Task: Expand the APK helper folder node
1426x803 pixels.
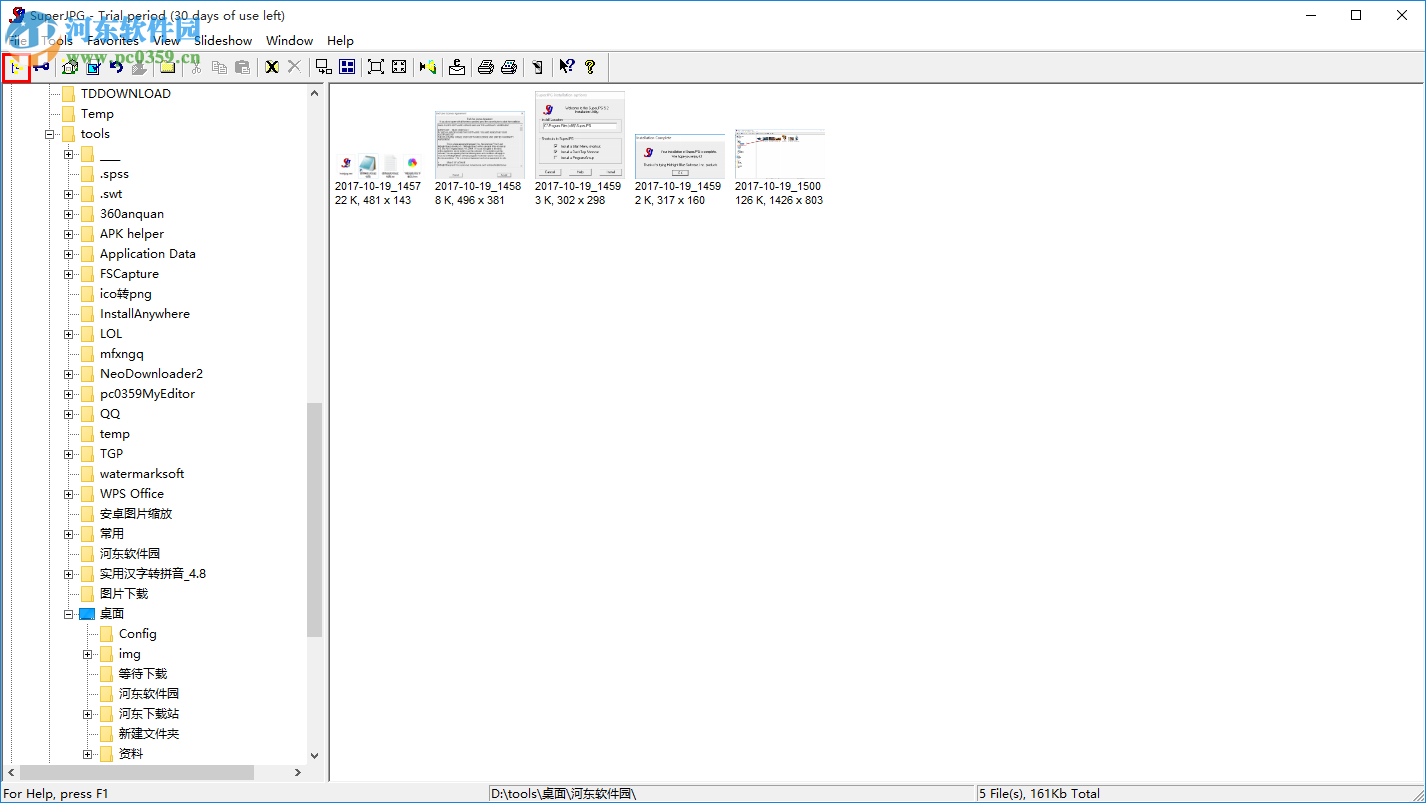Action: click(68, 234)
